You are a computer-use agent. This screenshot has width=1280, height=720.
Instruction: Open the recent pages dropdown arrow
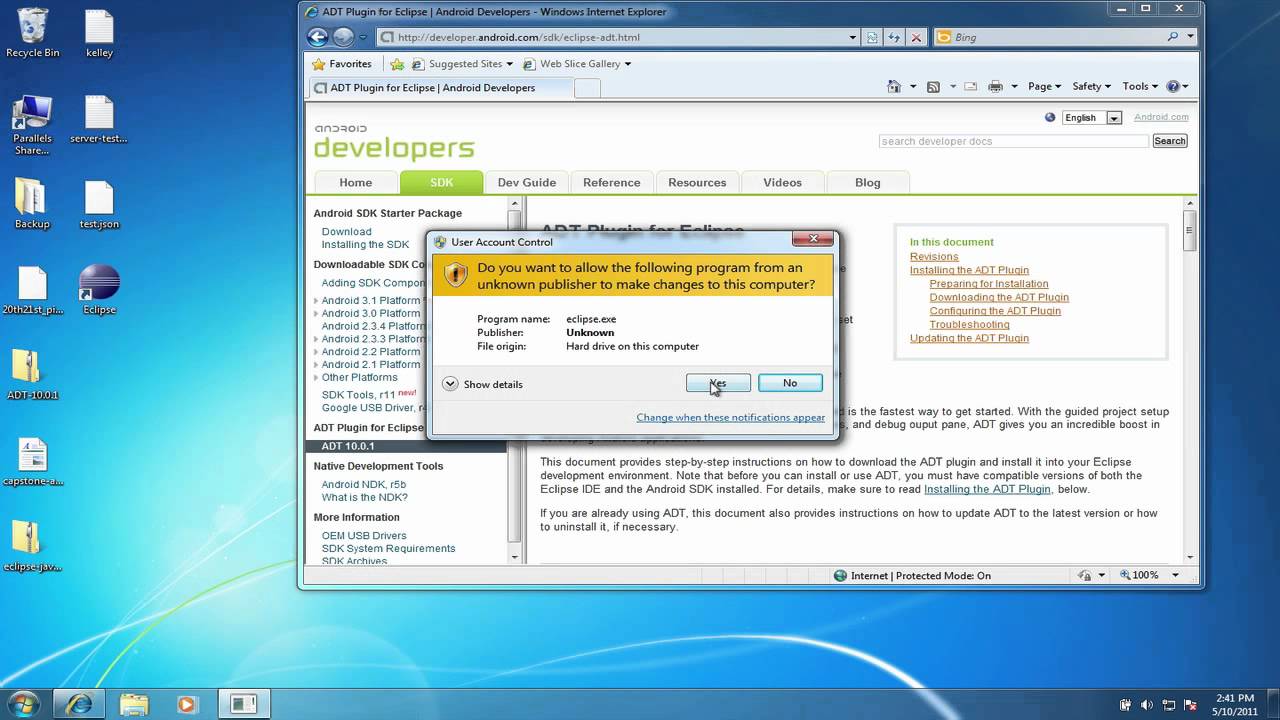tap(363, 38)
